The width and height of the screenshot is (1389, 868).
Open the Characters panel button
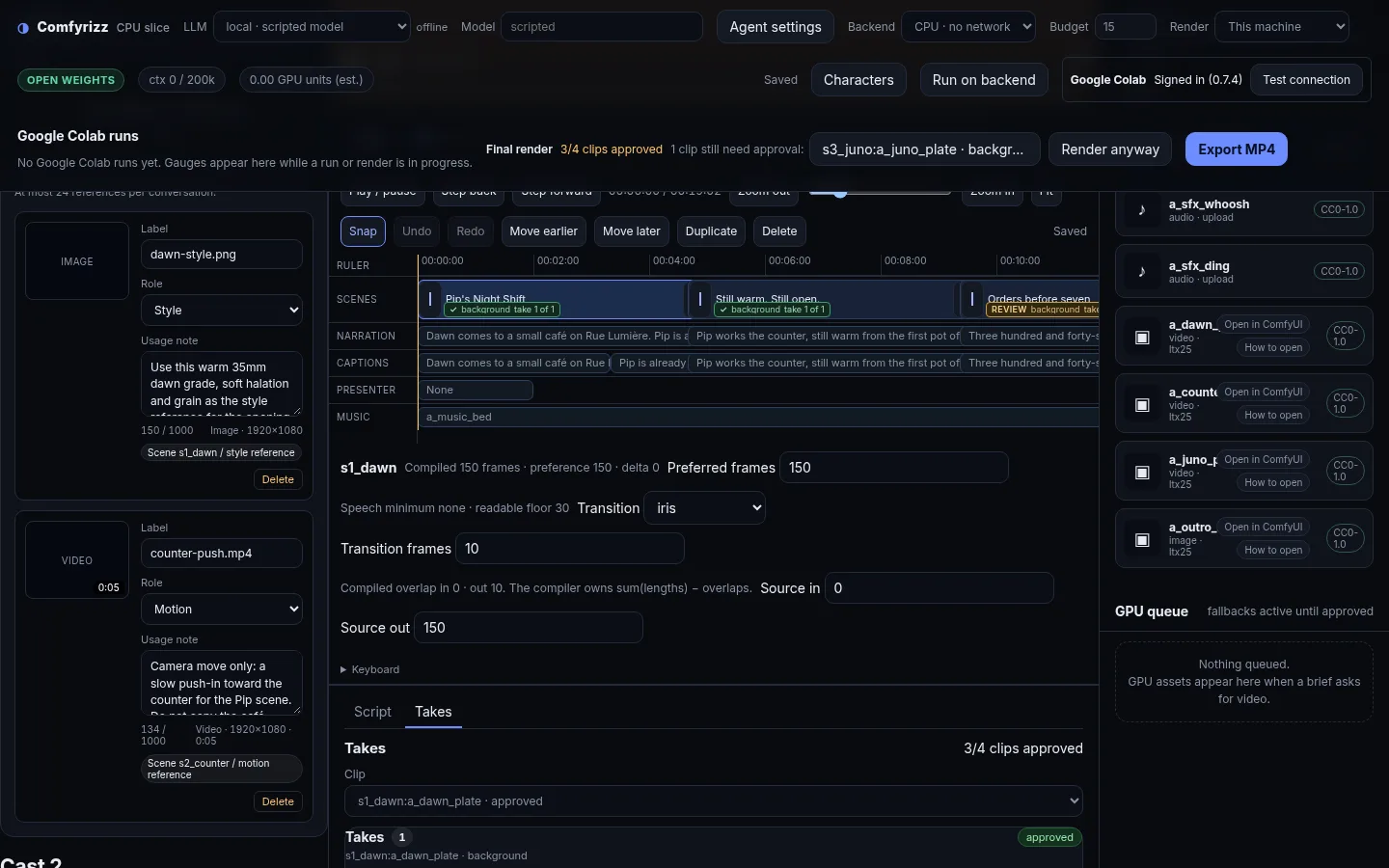click(858, 80)
